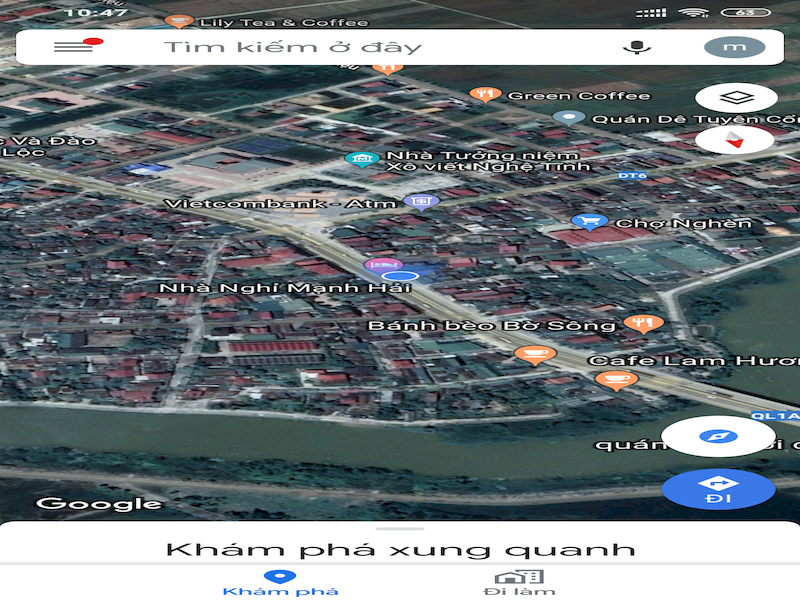The width and height of the screenshot is (800, 600).
Task: Switch to the Khám phá tab
Action: pos(280,582)
